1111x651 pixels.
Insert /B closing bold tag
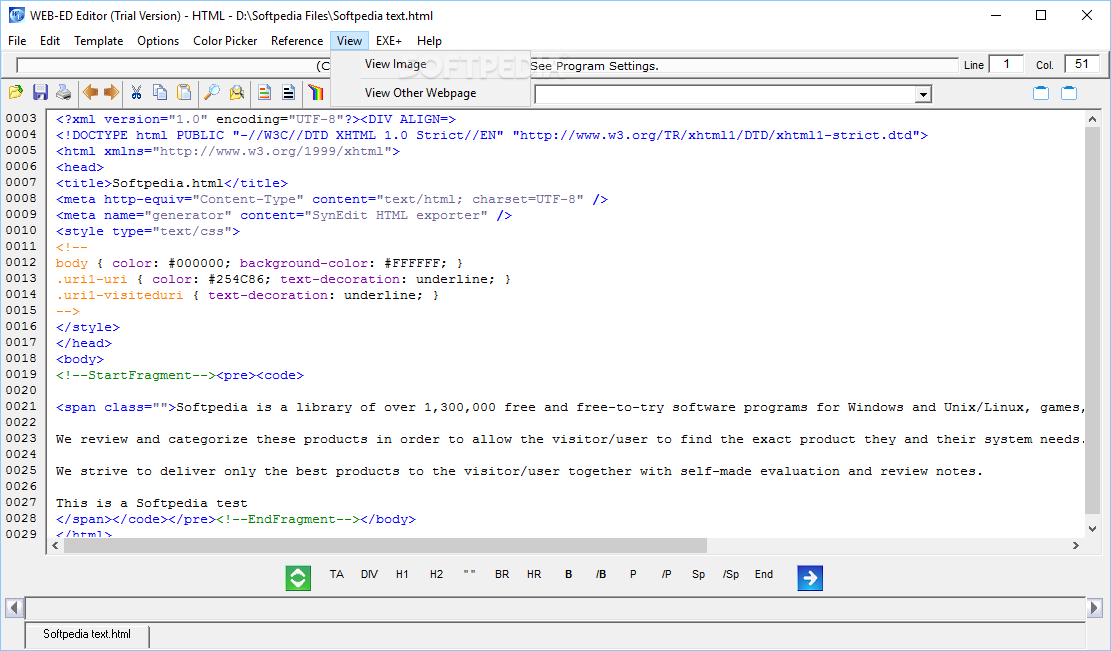pyautogui.click(x=601, y=574)
